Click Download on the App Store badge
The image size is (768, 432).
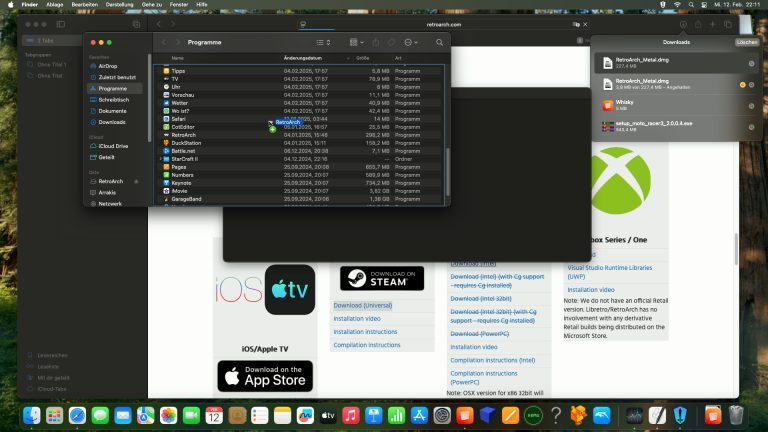(265, 376)
